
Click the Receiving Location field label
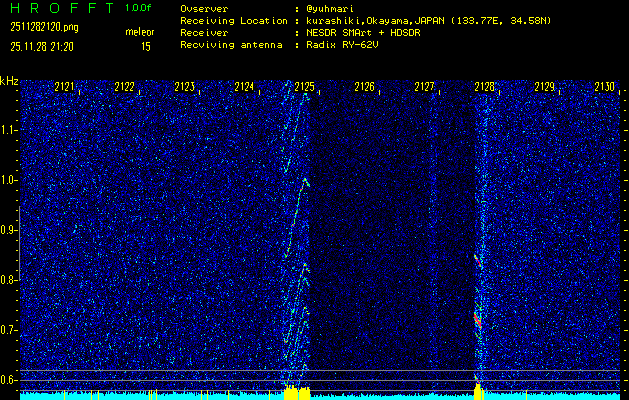coord(234,21)
